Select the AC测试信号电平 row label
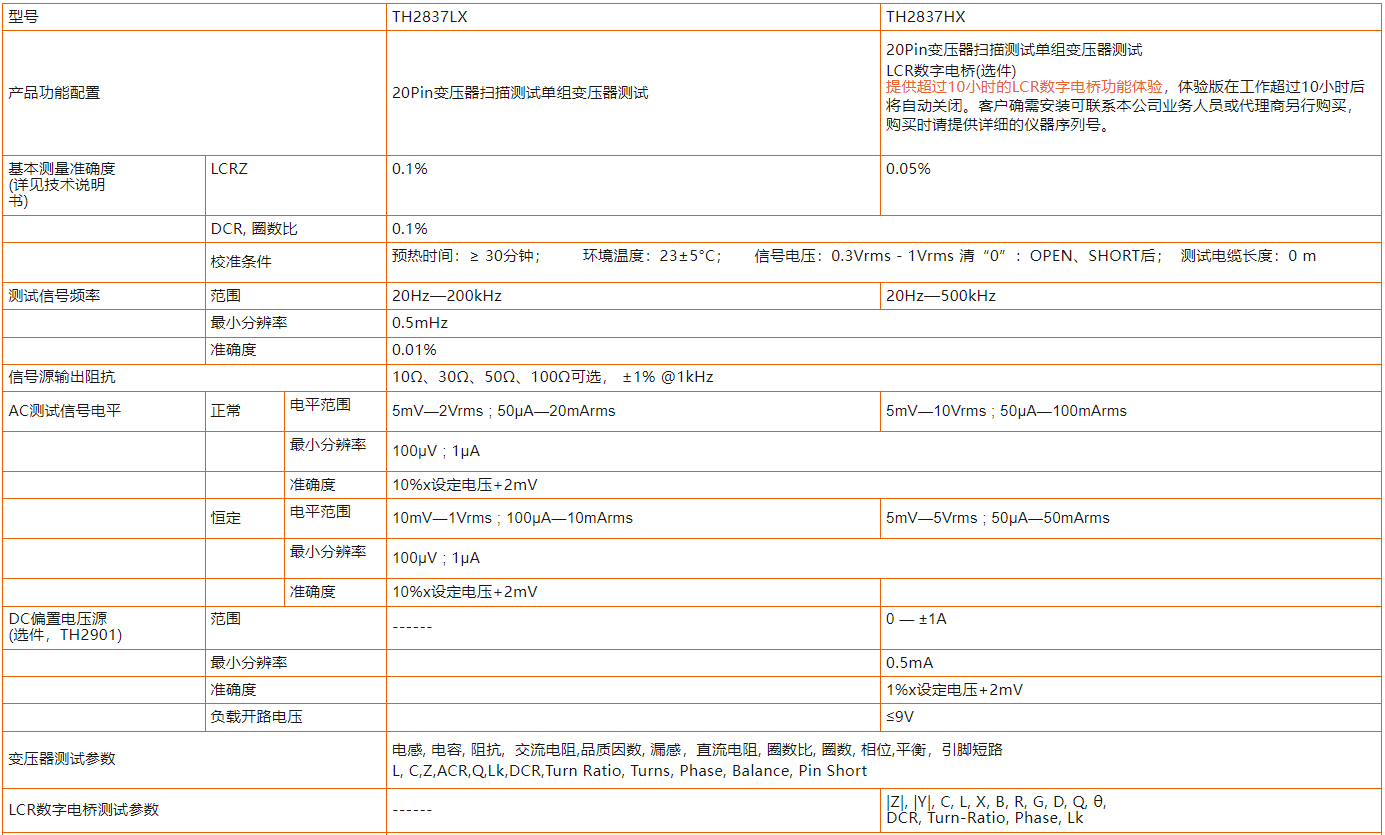The height and width of the screenshot is (835, 1385). [64, 410]
